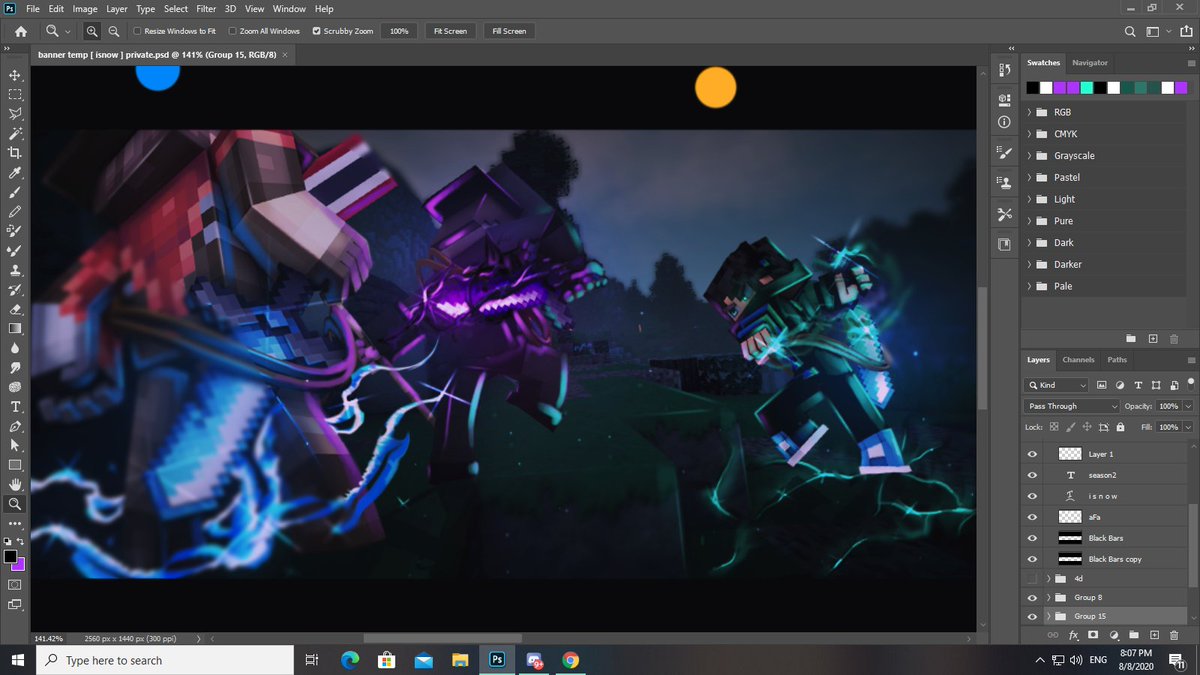1200x675 pixels.
Task: Select the cyan swatch in Swatches
Action: 1087,88
